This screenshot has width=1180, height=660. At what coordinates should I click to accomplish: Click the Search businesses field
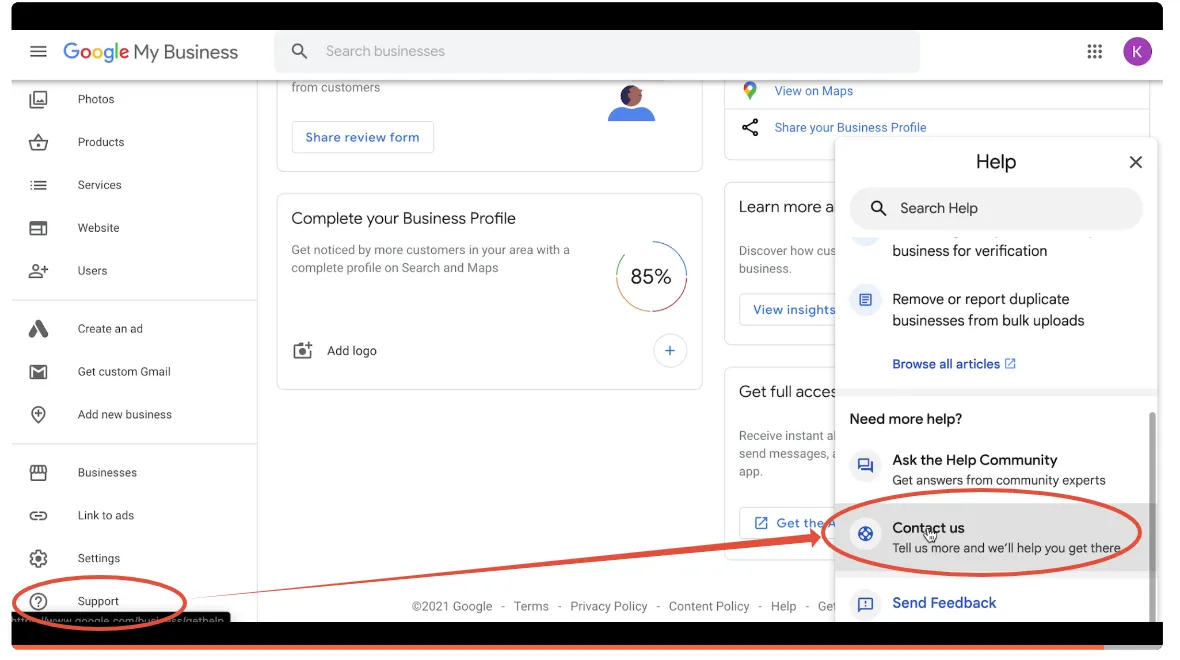tap(598, 51)
